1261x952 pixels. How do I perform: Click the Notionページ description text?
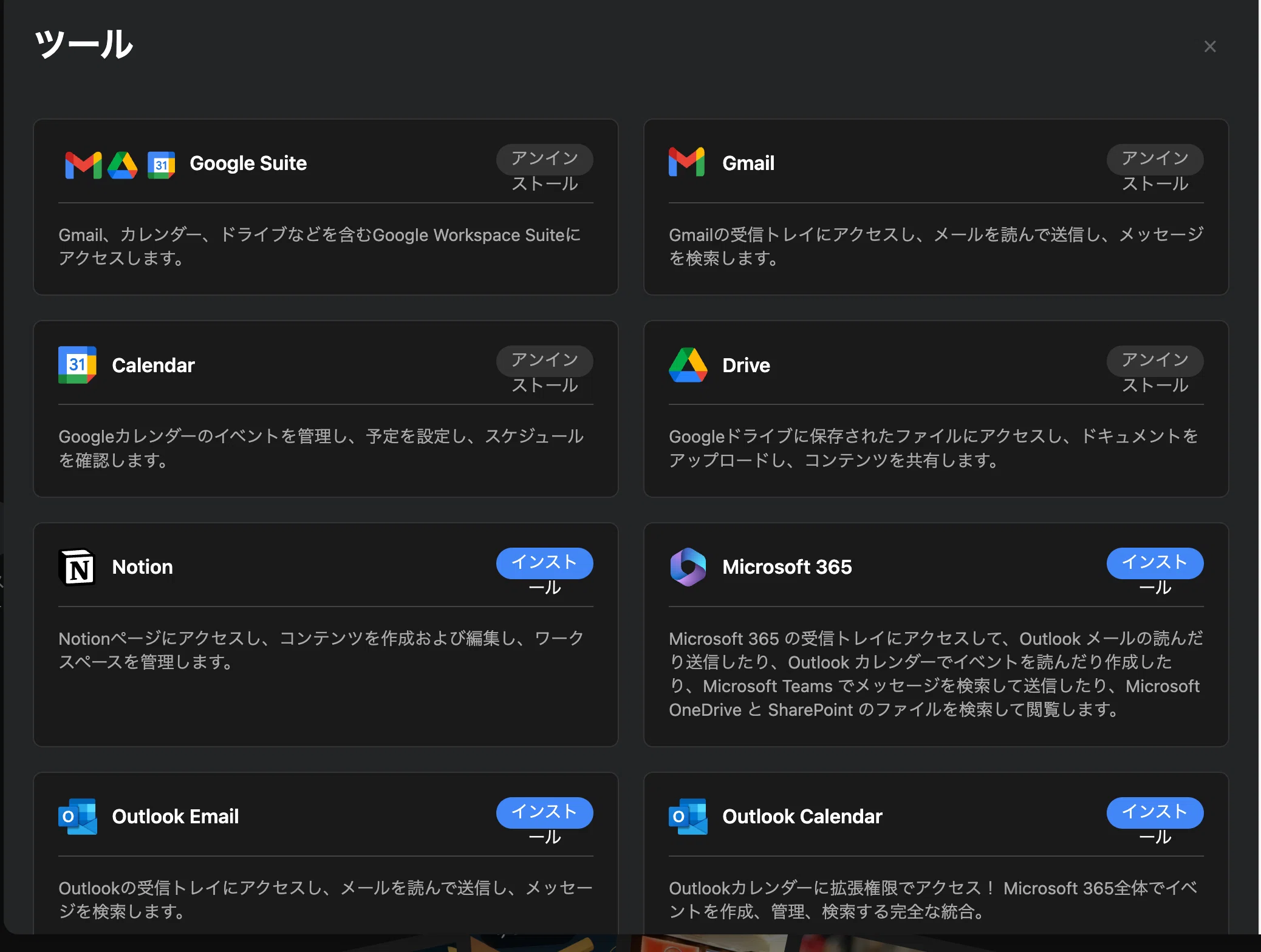(x=321, y=650)
